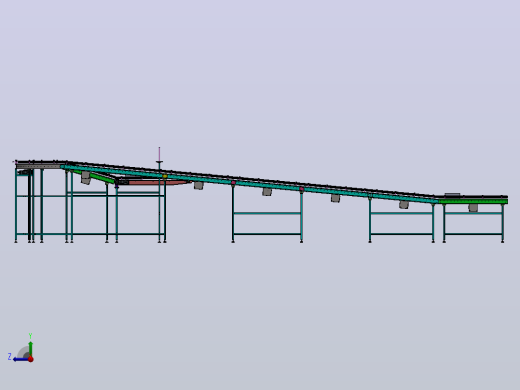
Task: Select the gray box on the conveyor's right end
Action: 452,194
